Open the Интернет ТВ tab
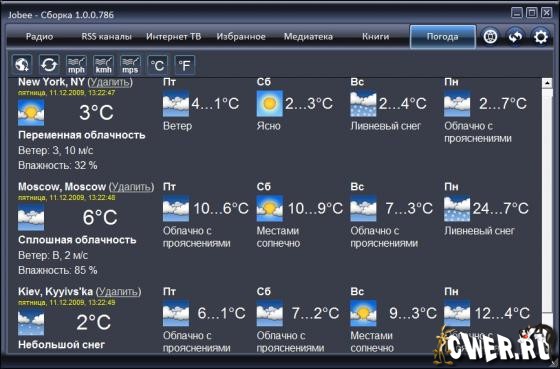Image resolution: width=560 pixels, height=369 pixels. coord(174,36)
